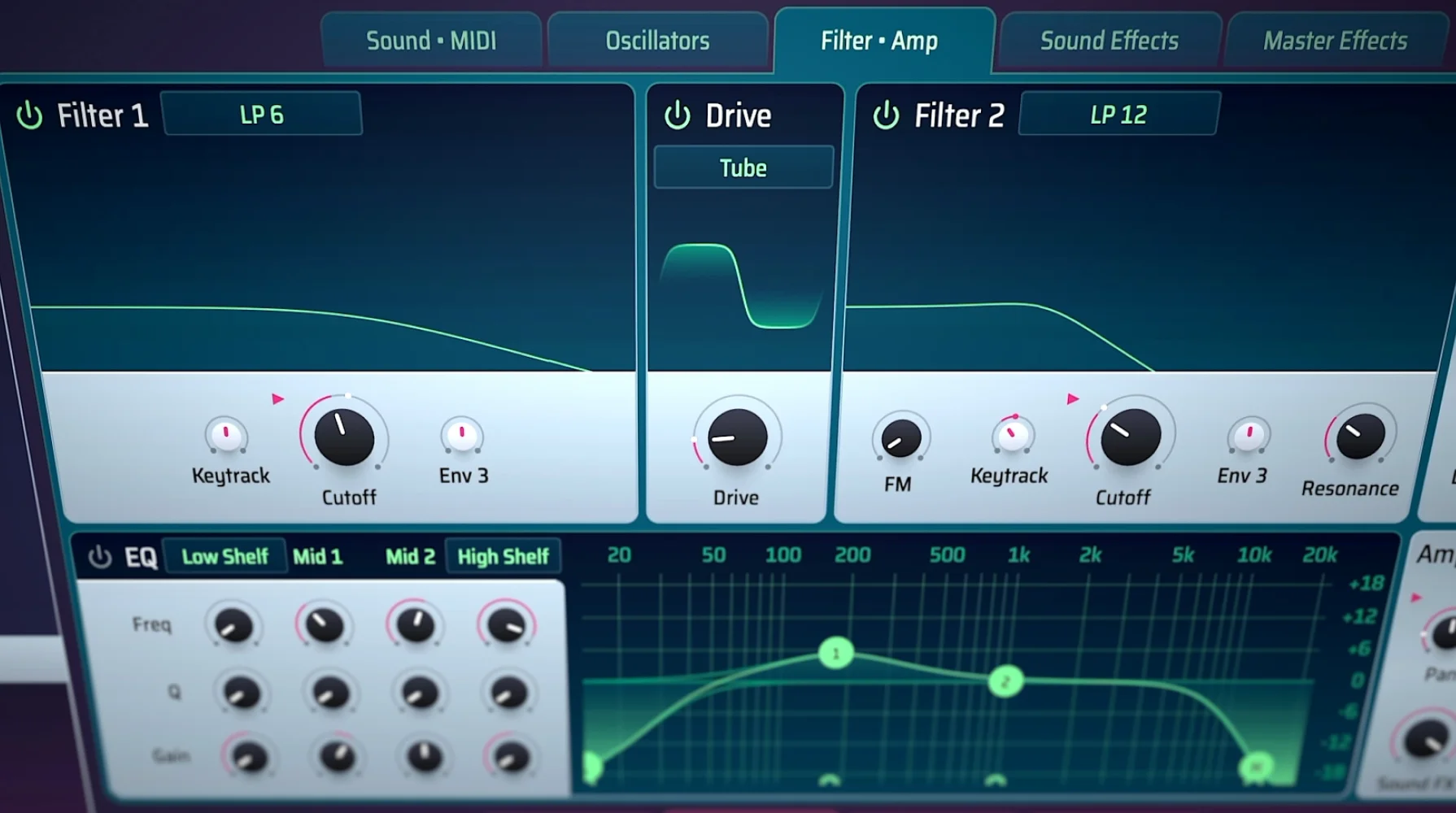Change Filter 2 type from LP 12
Viewport: 1456px width, 813px height.
click(x=1118, y=114)
